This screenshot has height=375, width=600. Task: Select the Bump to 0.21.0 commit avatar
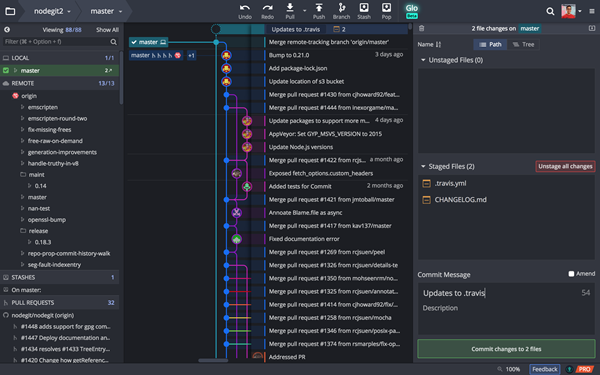[226, 55]
